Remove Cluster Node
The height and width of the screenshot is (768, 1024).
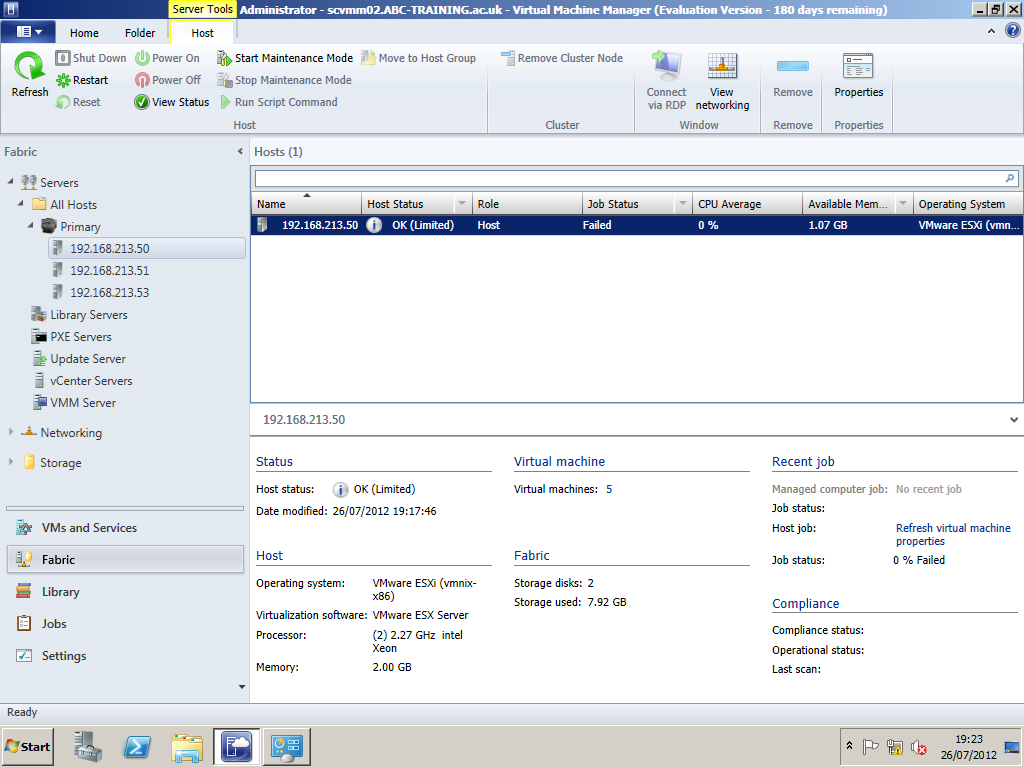click(562, 58)
